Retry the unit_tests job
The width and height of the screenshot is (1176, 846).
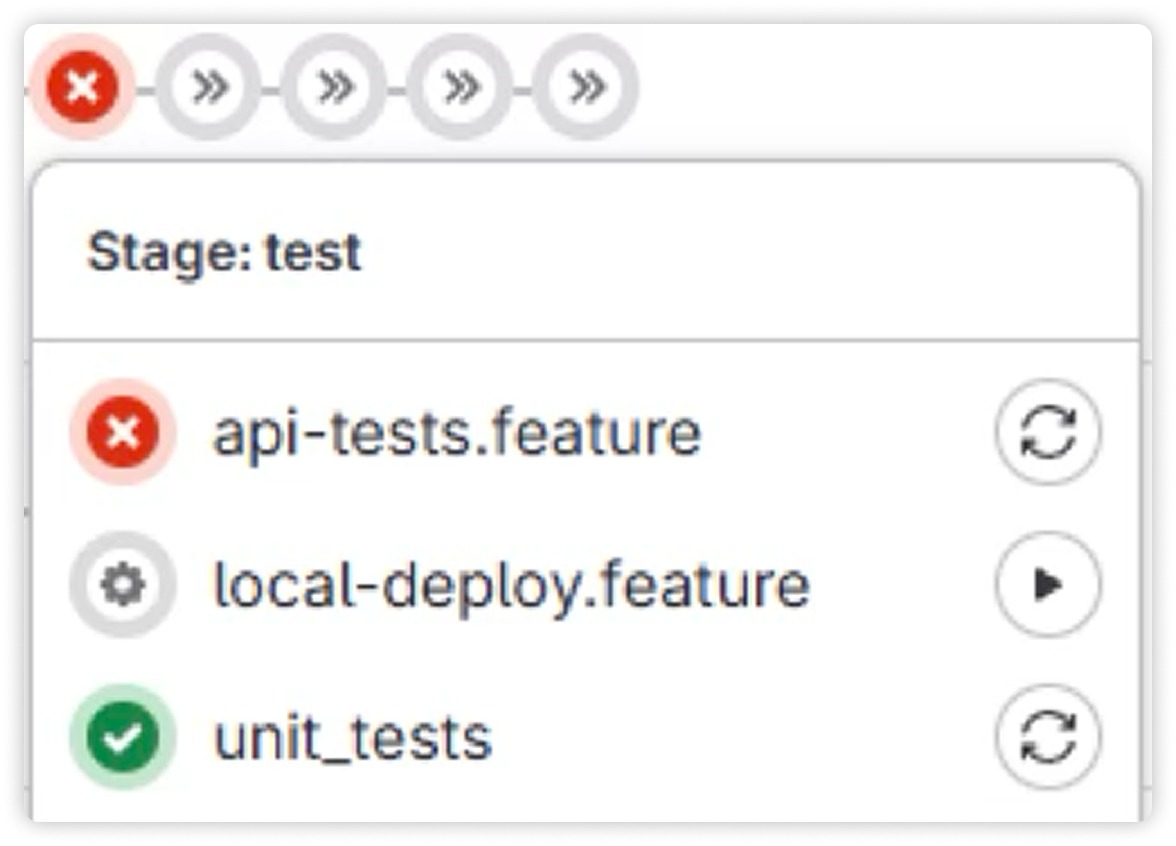1048,737
